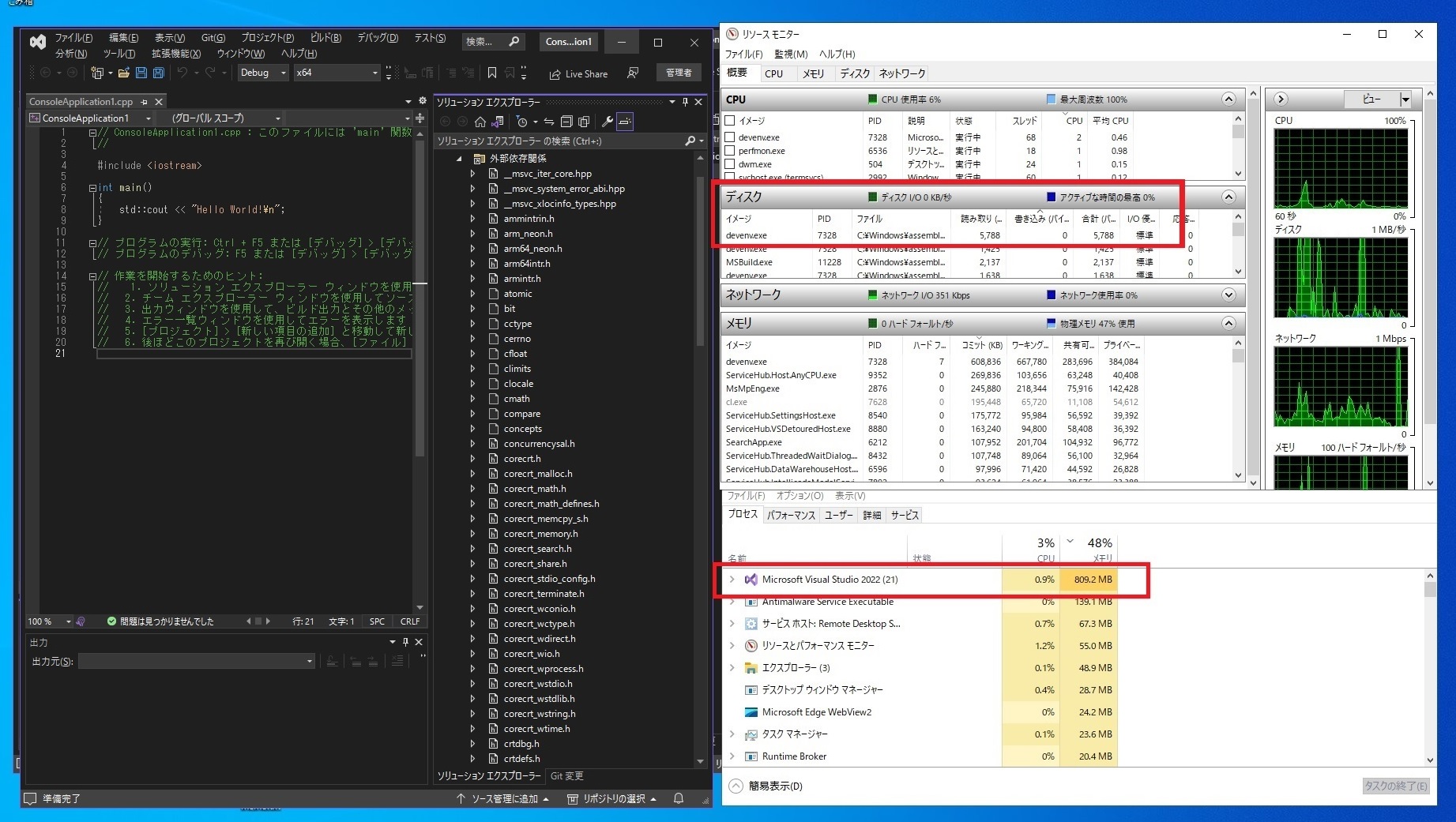This screenshot has width=1456, height=822.
Task: Click the pending changes filter clock icon
Action: click(x=521, y=122)
